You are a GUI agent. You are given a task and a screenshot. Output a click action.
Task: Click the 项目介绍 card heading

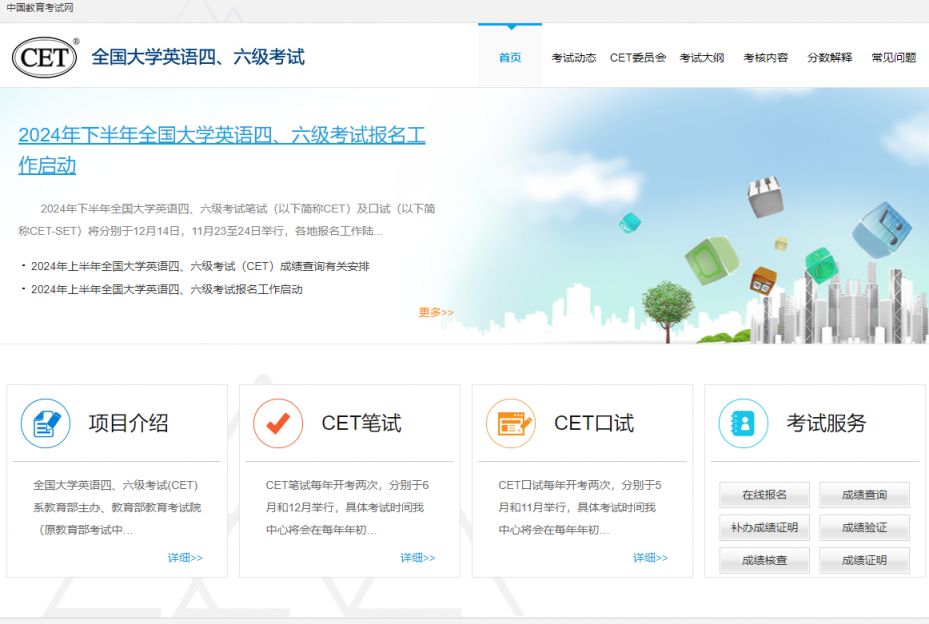pos(129,423)
